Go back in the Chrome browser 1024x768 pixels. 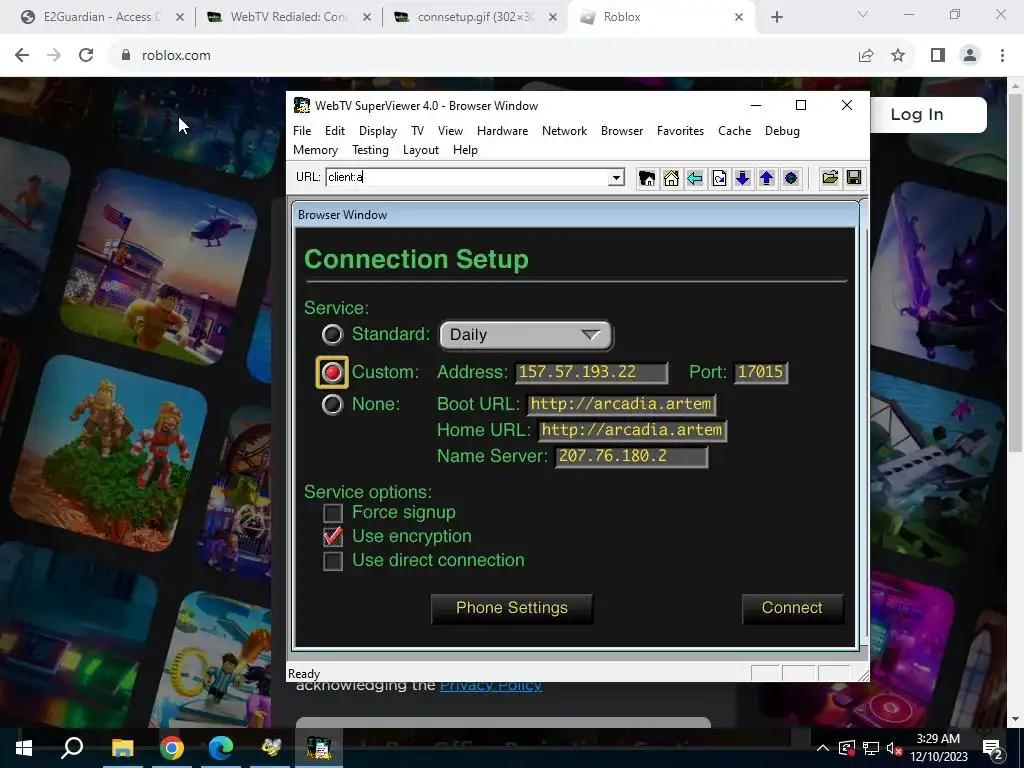coord(22,56)
